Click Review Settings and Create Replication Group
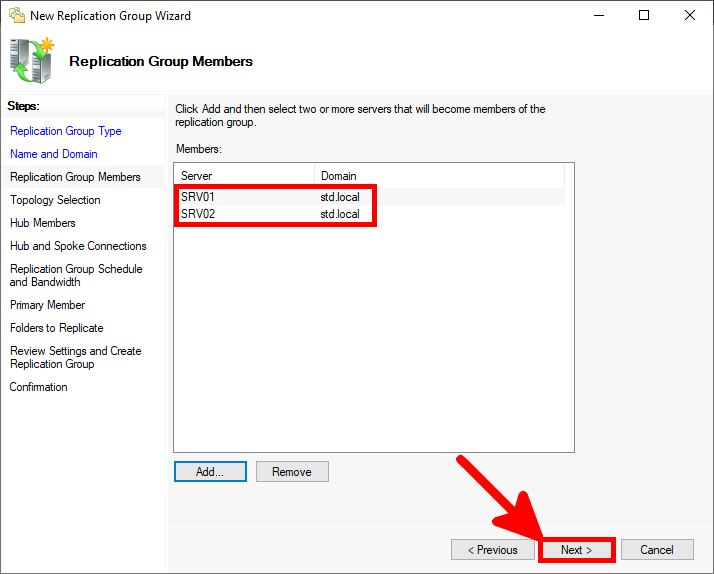The width and height of the screenshot is (714, 574). pyautogui.click(x=76, y=357)
